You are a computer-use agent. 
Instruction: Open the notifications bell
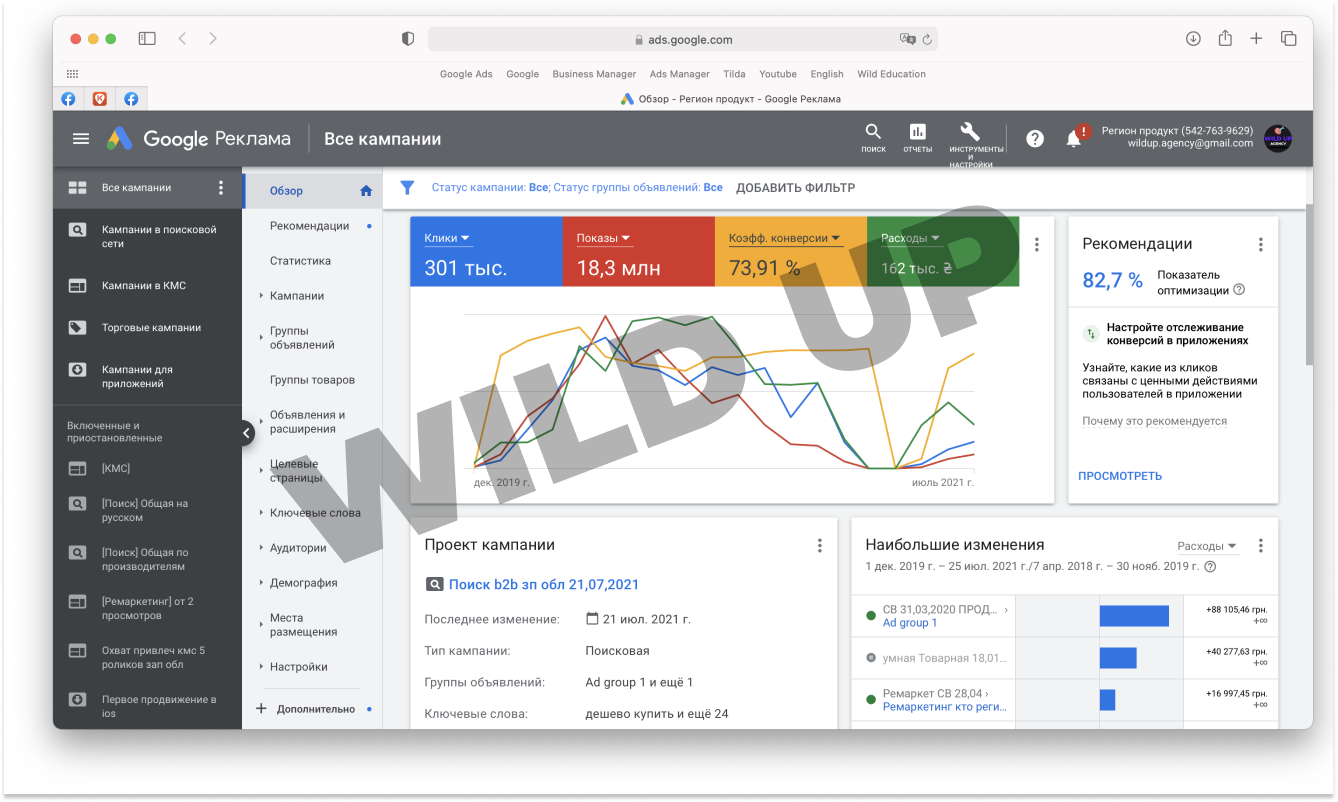click(x=1074, y=139)
